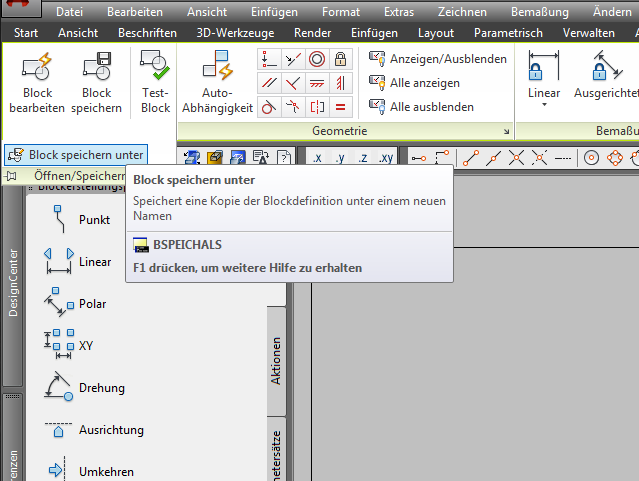This screenshot has height=481, width=639.
Task: Select Endpoint object snap icon
Action: pos(471,158)
